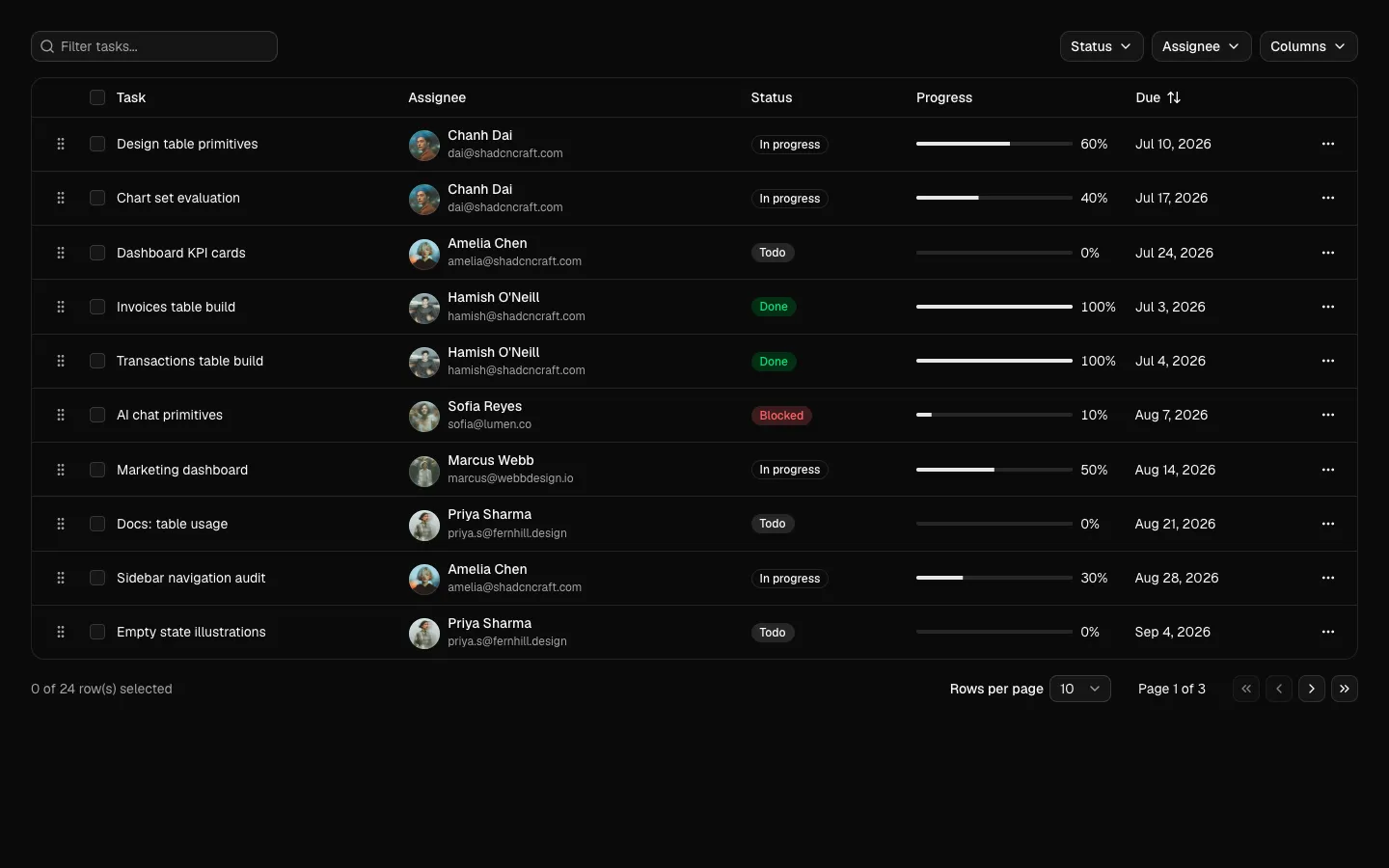Expand the Assignee filter dropdown

pos(1201,46)
